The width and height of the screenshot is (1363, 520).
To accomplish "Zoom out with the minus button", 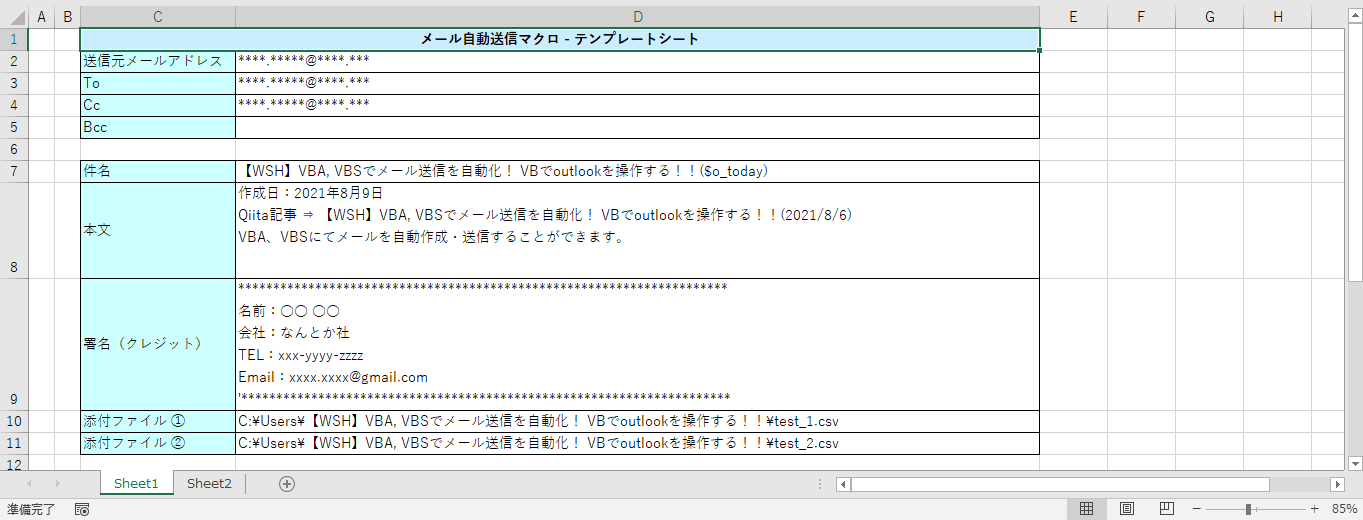I will [1196, 509].
